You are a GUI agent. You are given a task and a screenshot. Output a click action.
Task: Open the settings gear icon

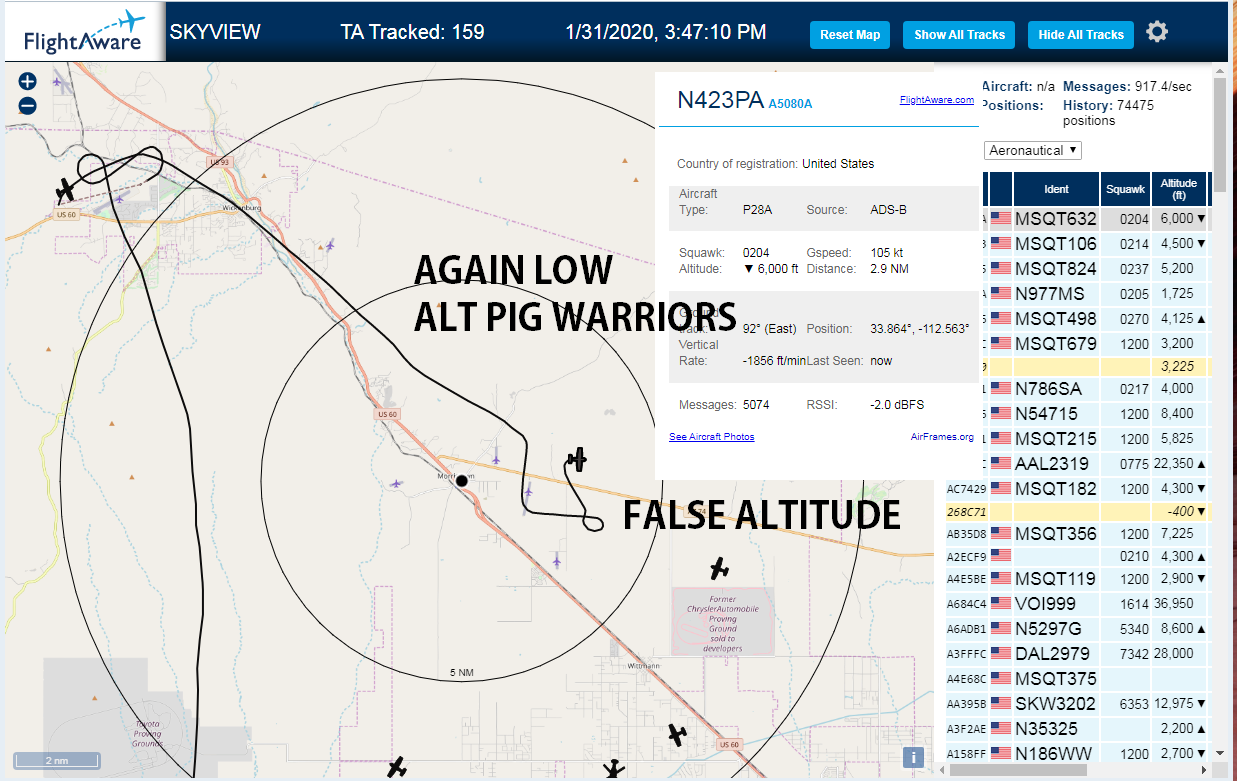coord(1157,32)
